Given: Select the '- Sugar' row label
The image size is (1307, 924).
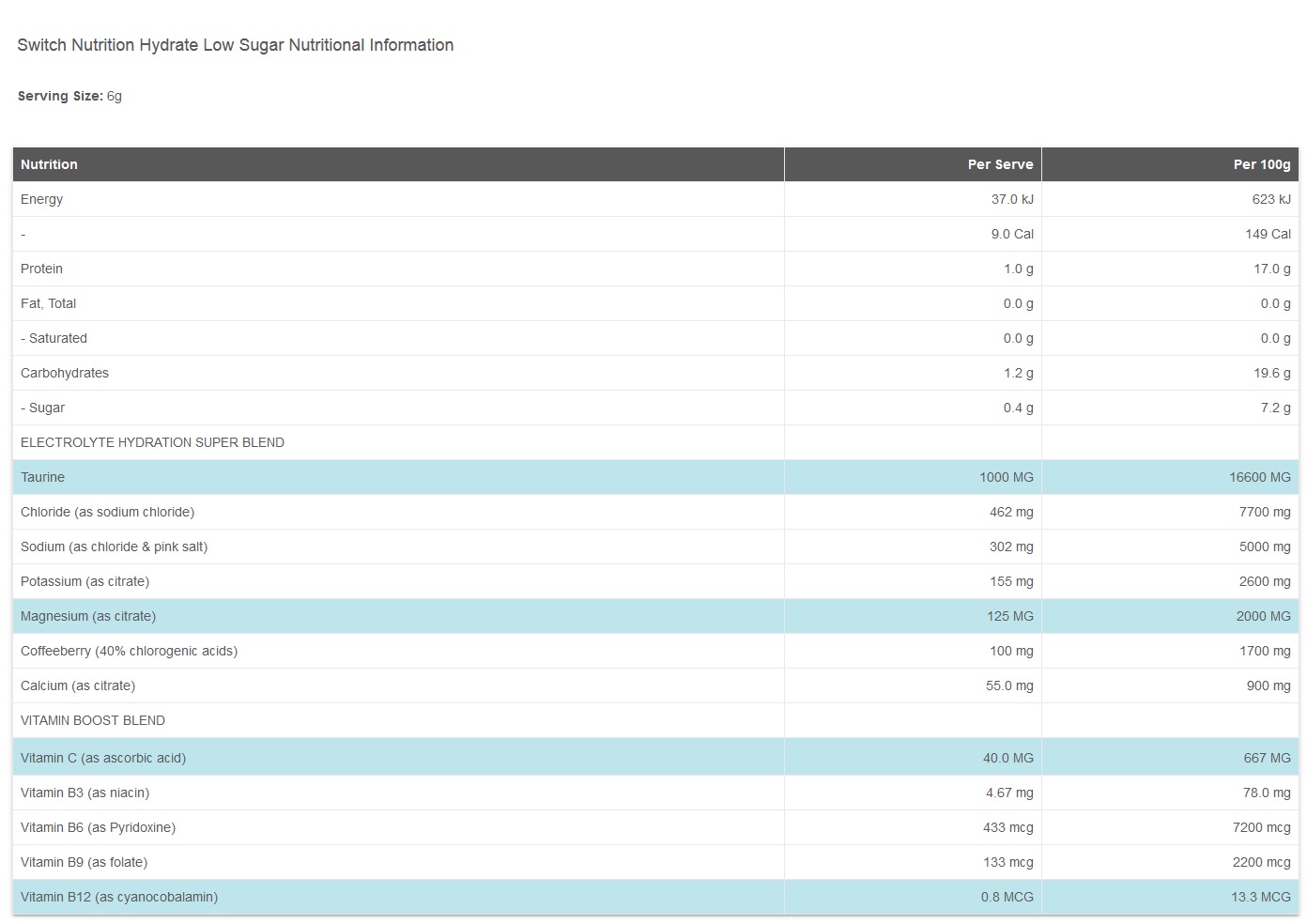Looking at the screenshot, I should [43, 408].
